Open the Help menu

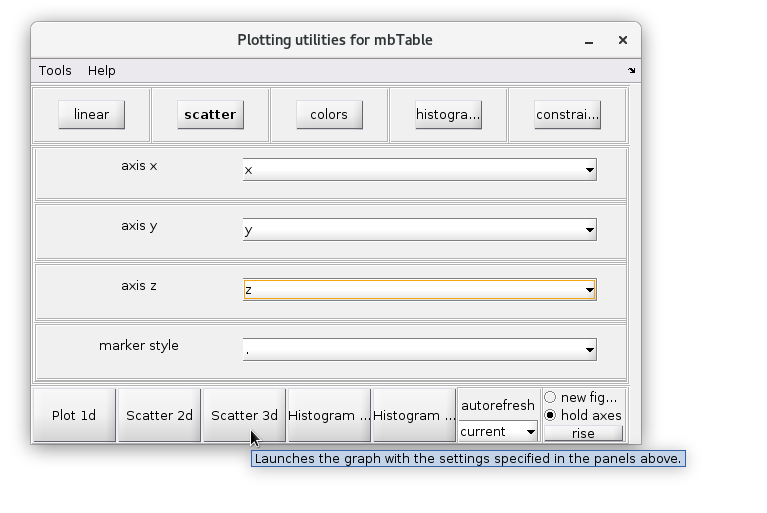[x=102, y=71]
